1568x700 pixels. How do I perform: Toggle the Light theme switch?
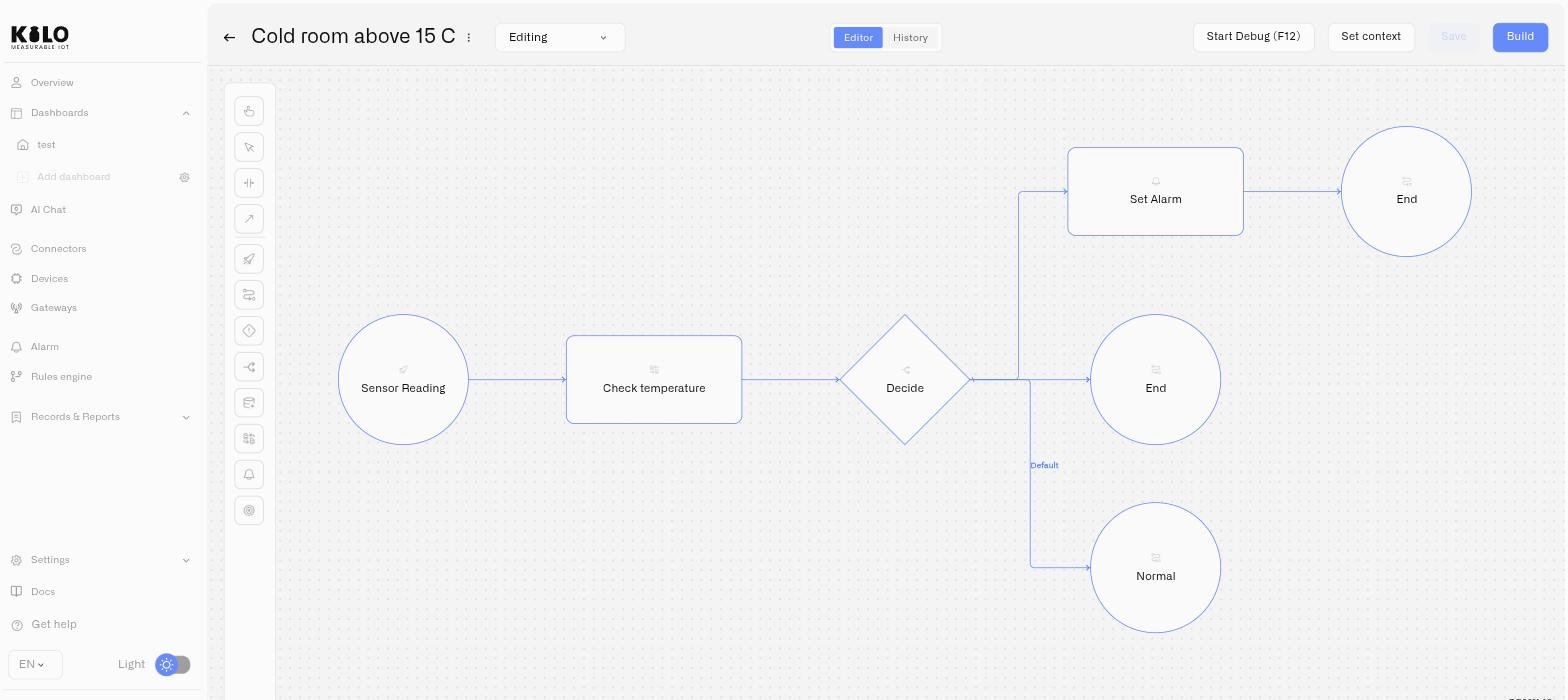tap(173, 665)
